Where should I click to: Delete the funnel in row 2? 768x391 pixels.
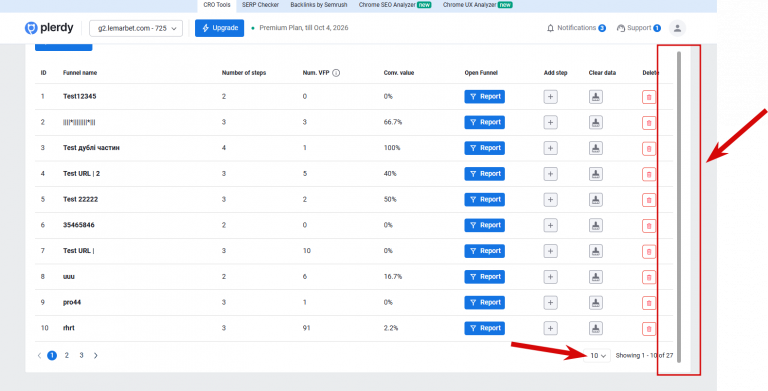(649, 123)
